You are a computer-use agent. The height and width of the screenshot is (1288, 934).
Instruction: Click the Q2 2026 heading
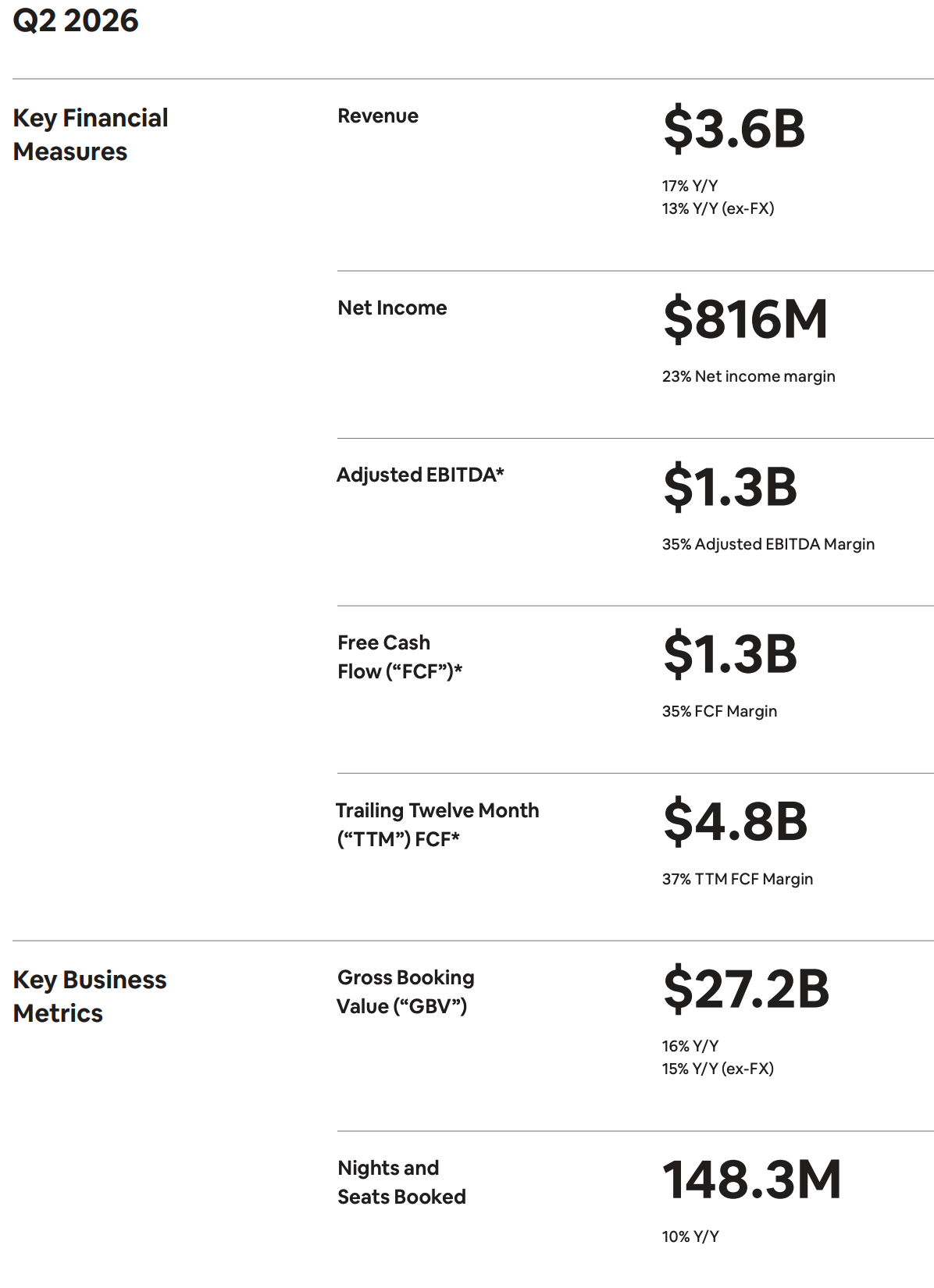click(76, 20)
